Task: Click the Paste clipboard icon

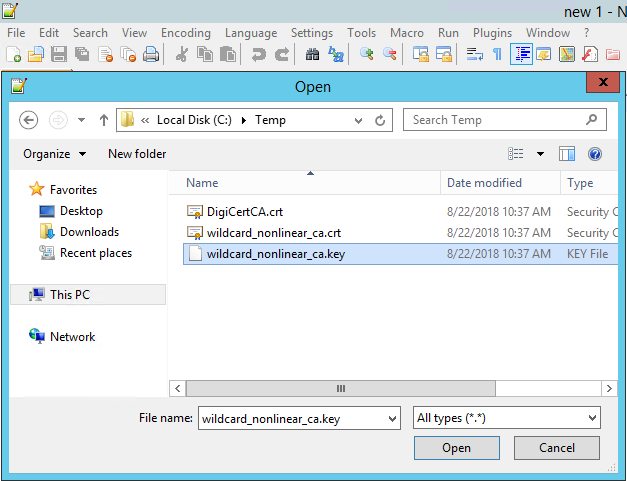Action: 228,54
